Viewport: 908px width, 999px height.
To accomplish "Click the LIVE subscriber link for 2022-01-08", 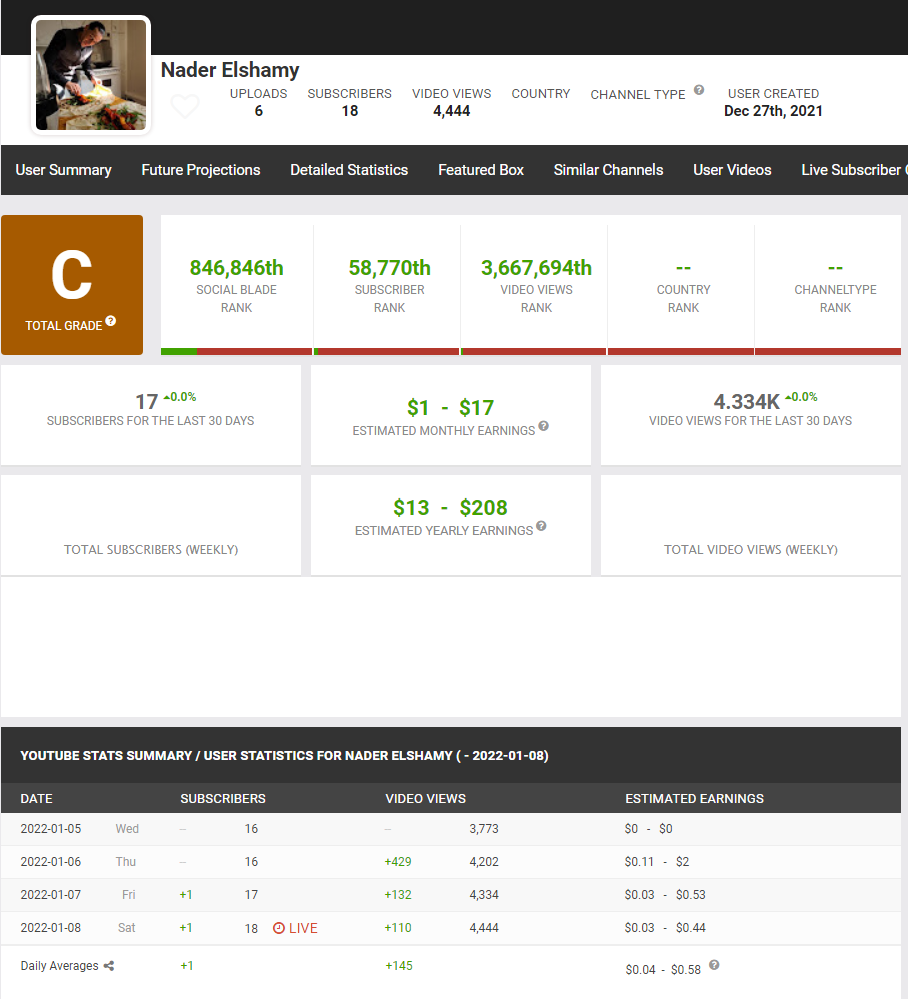I will click(x=295, y=928).
